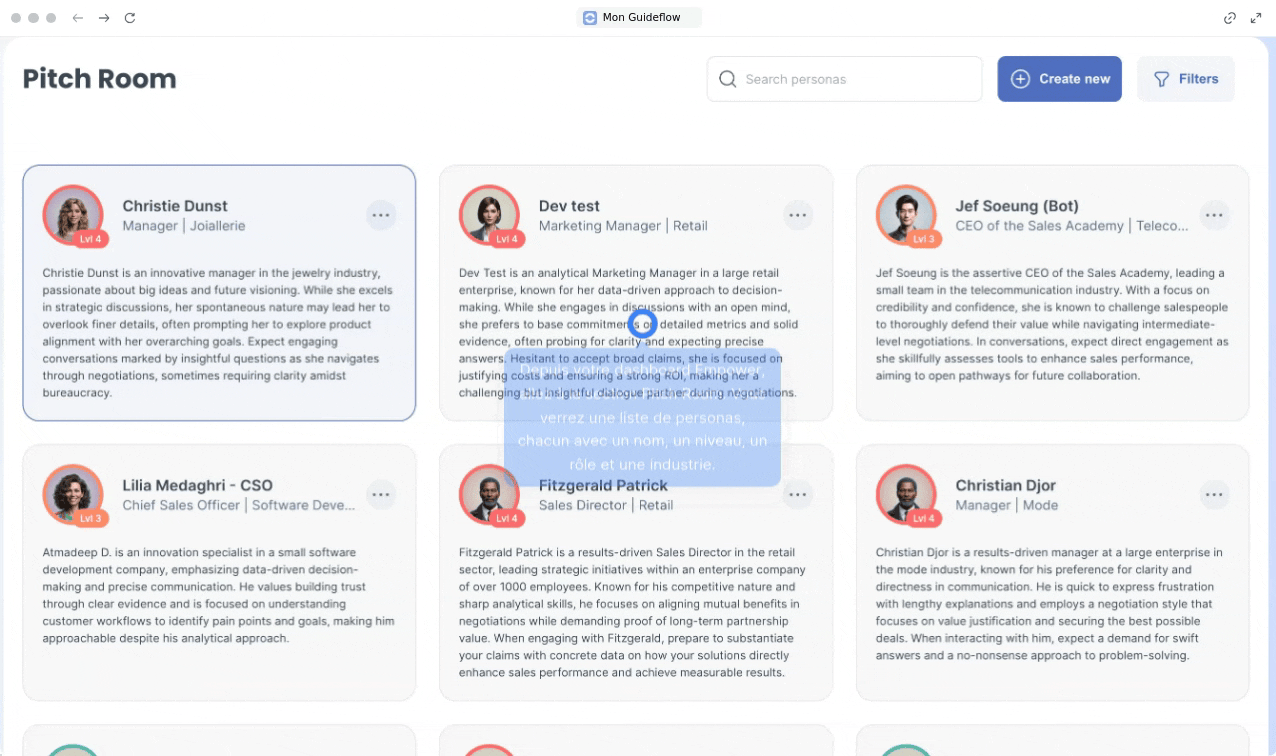Open Lilia Medaghri card more options

coord(380,494)
